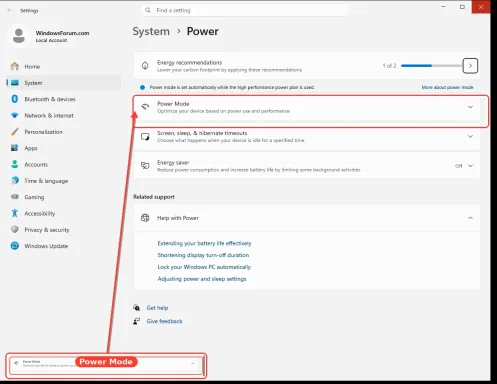This screenshot has height=384, width=497.
Task: Expand the Energy saver chevron
Action: point(470,166)
